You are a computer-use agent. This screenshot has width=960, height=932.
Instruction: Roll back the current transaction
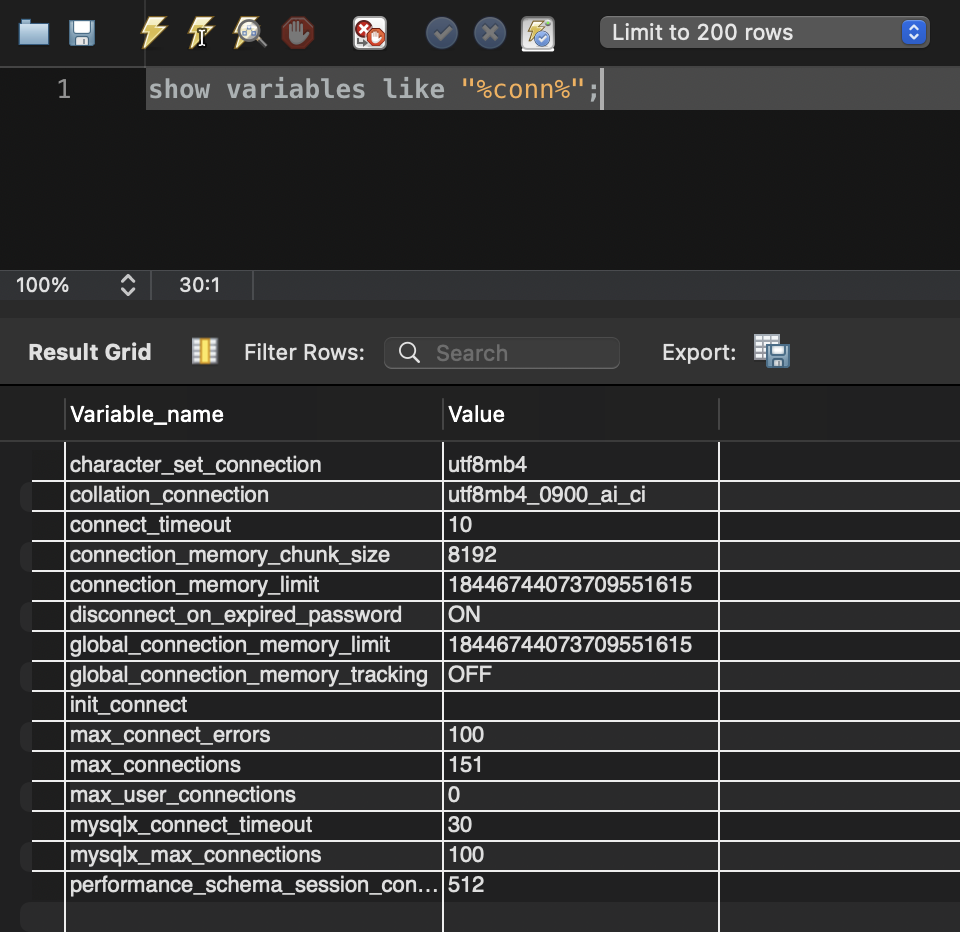tap(489, 33)
